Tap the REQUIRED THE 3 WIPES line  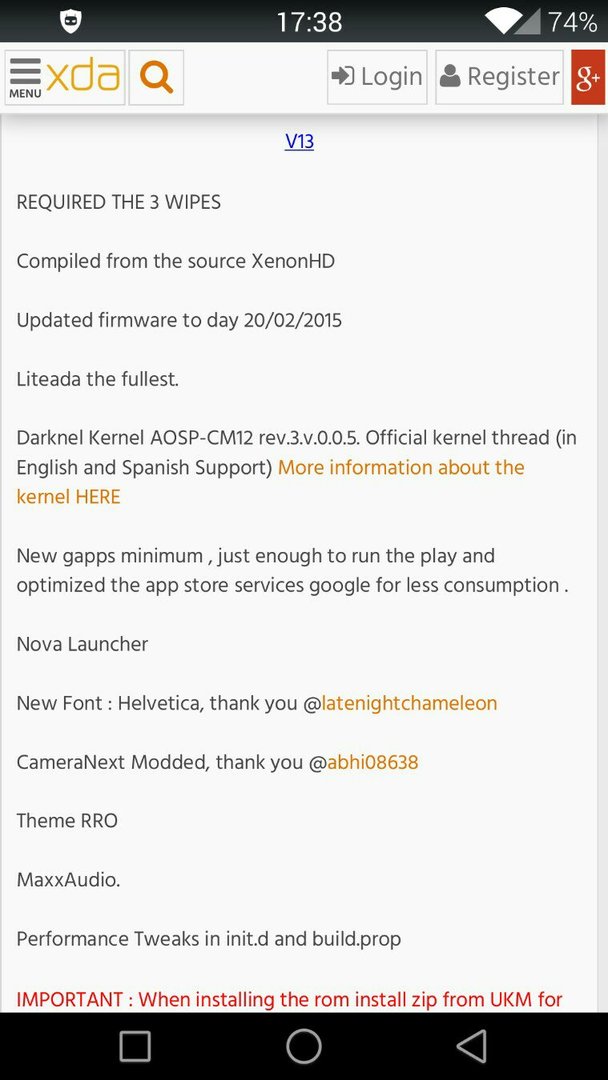118,202
